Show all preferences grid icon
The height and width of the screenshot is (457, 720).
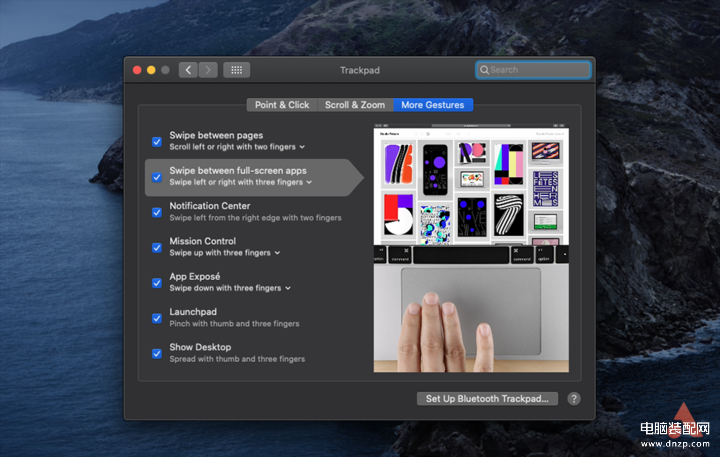pyautogui.click(x=236, y=70)
